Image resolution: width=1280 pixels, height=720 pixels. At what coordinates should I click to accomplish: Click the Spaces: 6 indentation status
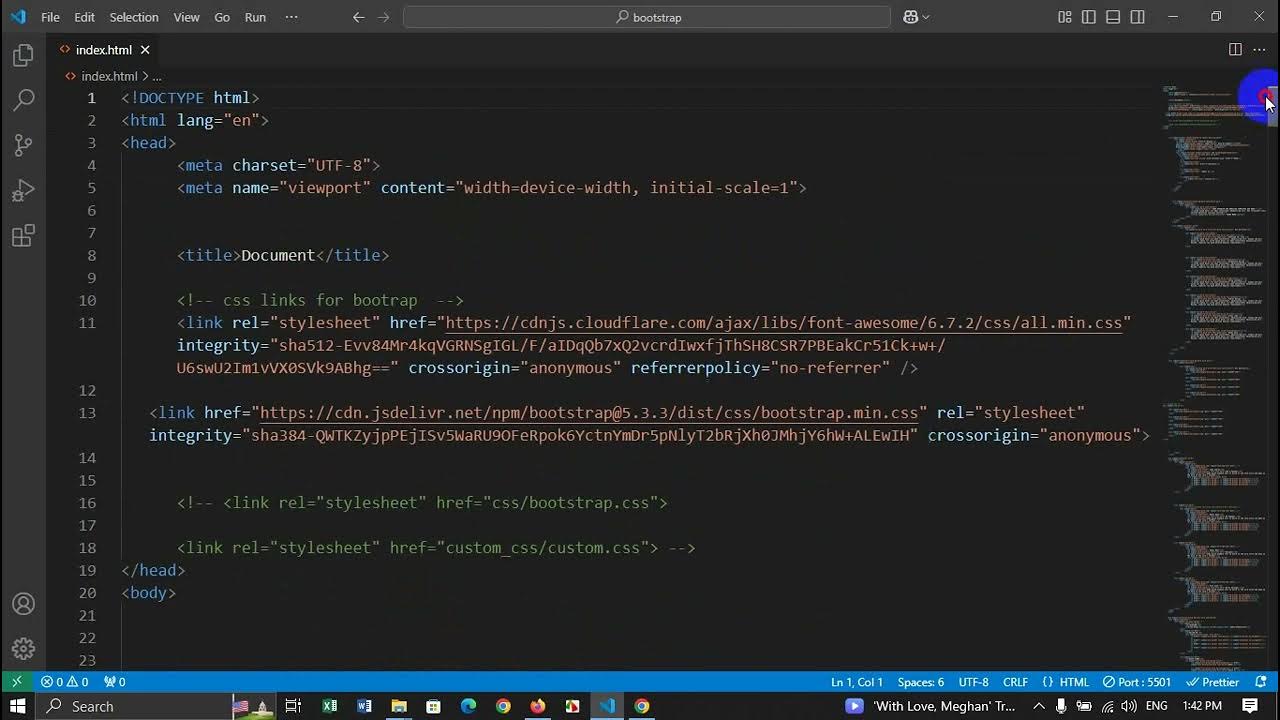[x=921, y=682]
